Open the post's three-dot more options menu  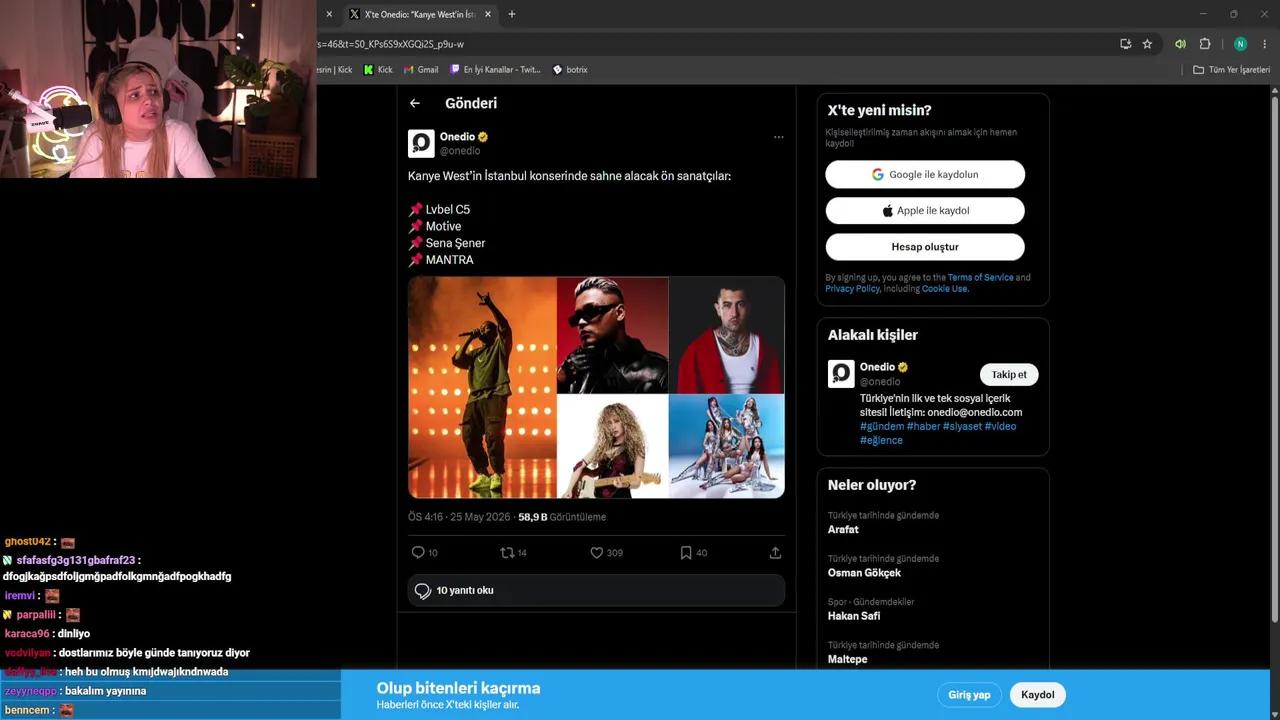coord(778,137)
